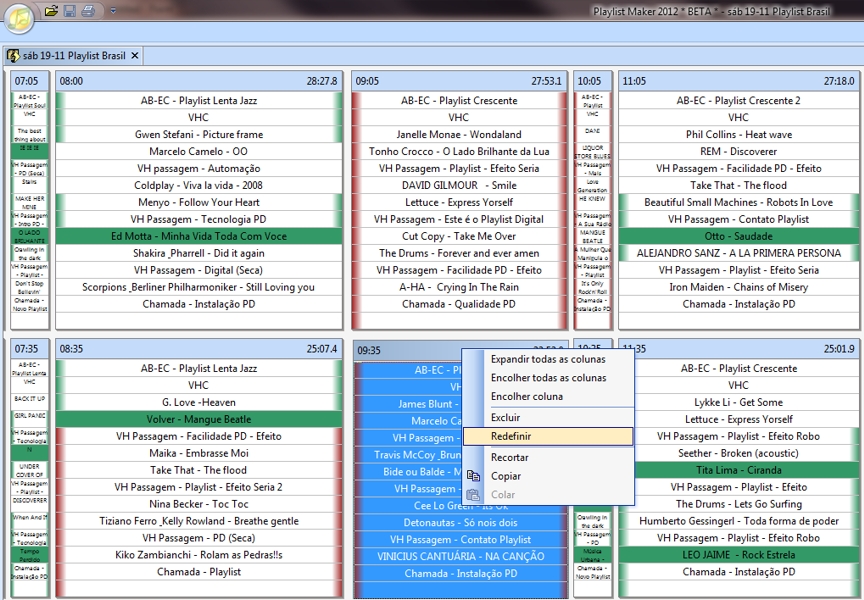Select DAVID GILMOUR - Smile
This screenshot has width=864, height=600.
(x=459, y=186)
